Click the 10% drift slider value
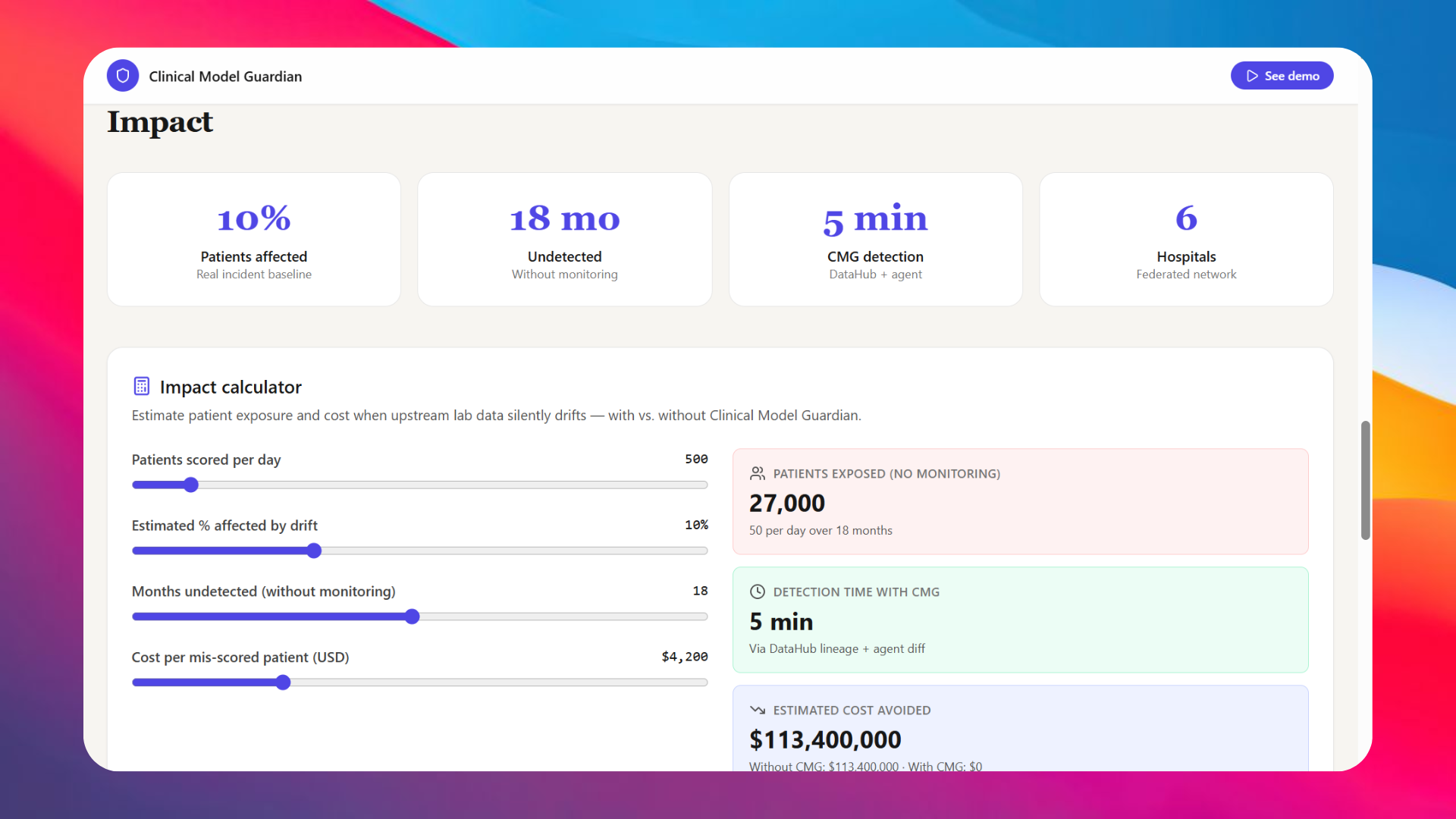The width and height of the screenshot is (1456, 819). pos(696,526)
